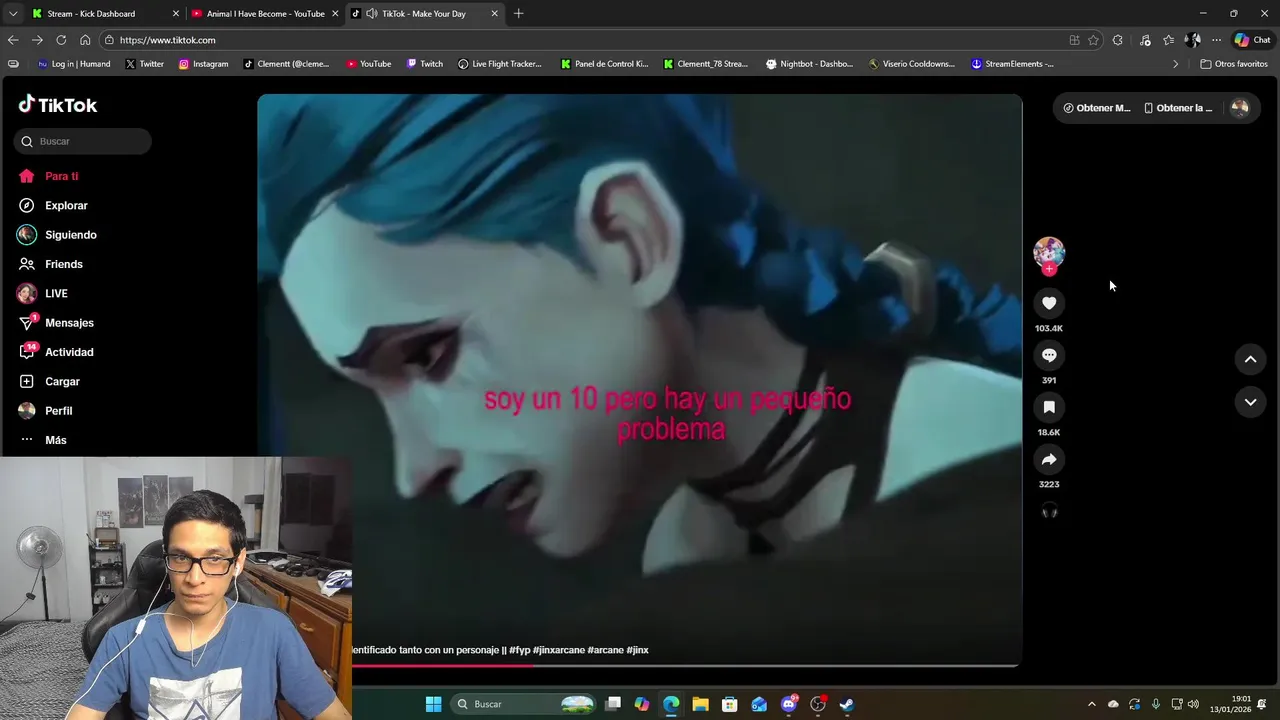Open the browser home page
Screen dimensions: 1280x720
pyautogui.click(x=85, y=40)
